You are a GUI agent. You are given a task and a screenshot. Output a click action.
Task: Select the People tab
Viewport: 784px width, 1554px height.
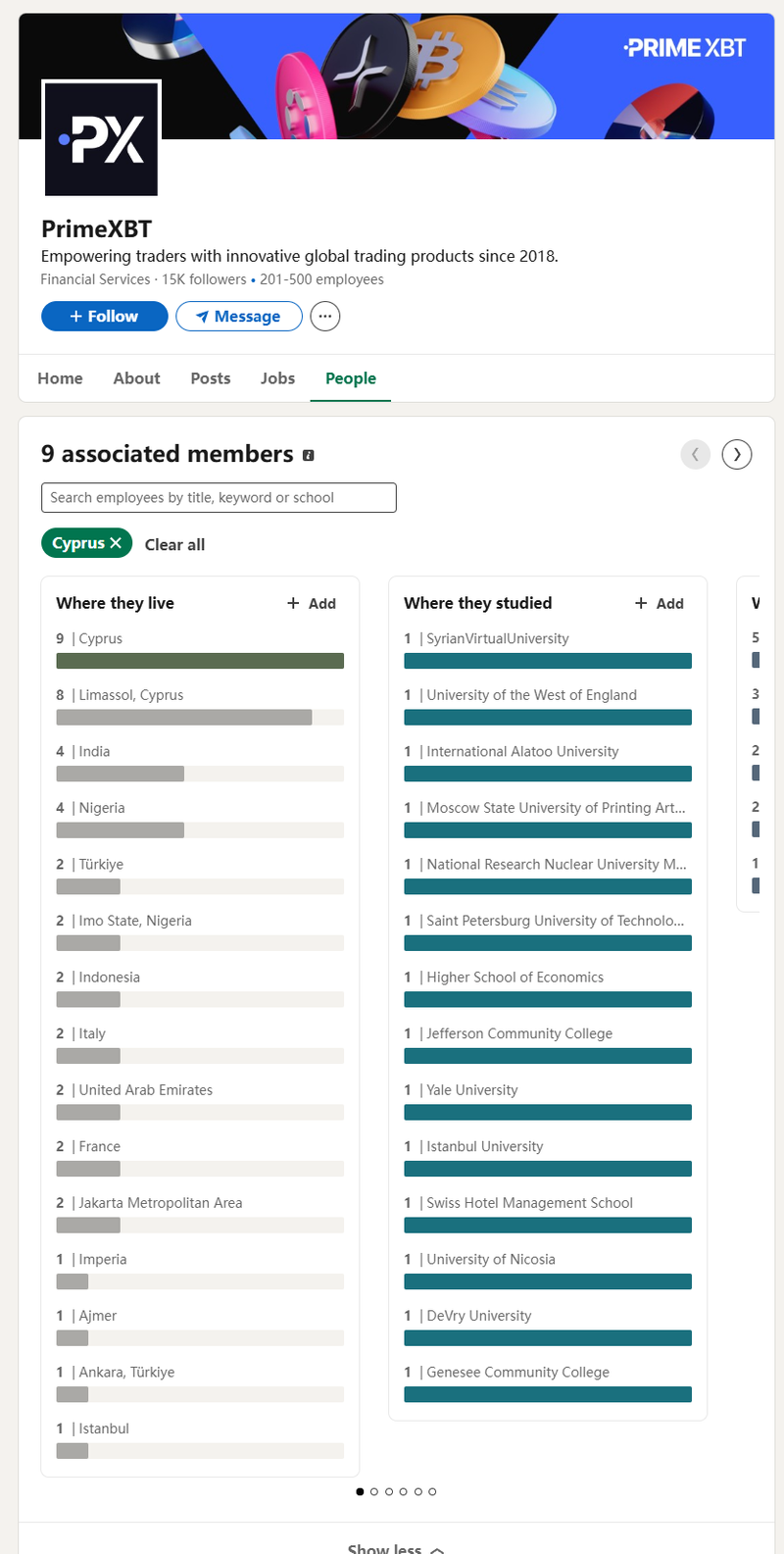[351, 378]
